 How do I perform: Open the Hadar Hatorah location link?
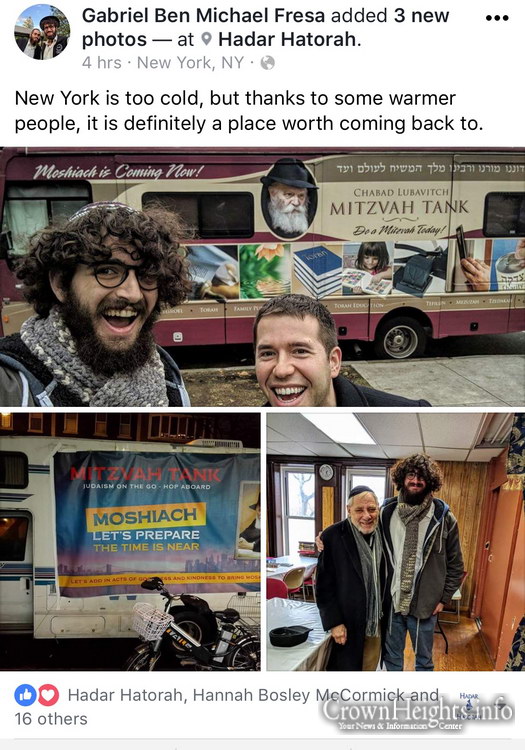[287, 39]
